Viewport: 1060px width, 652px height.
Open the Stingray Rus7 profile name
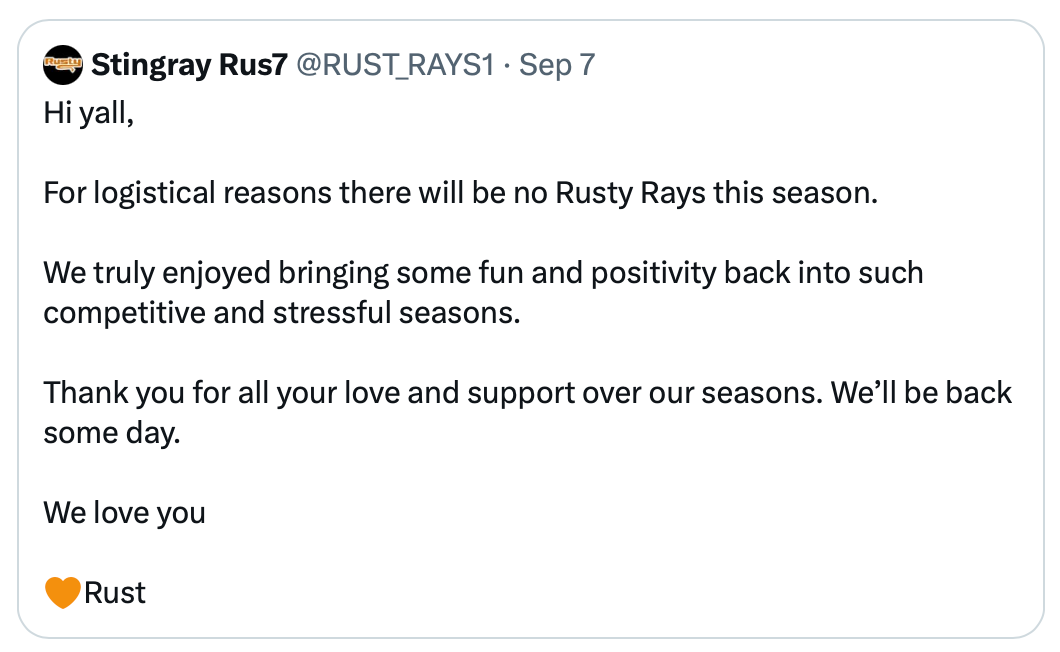point(189,66)
